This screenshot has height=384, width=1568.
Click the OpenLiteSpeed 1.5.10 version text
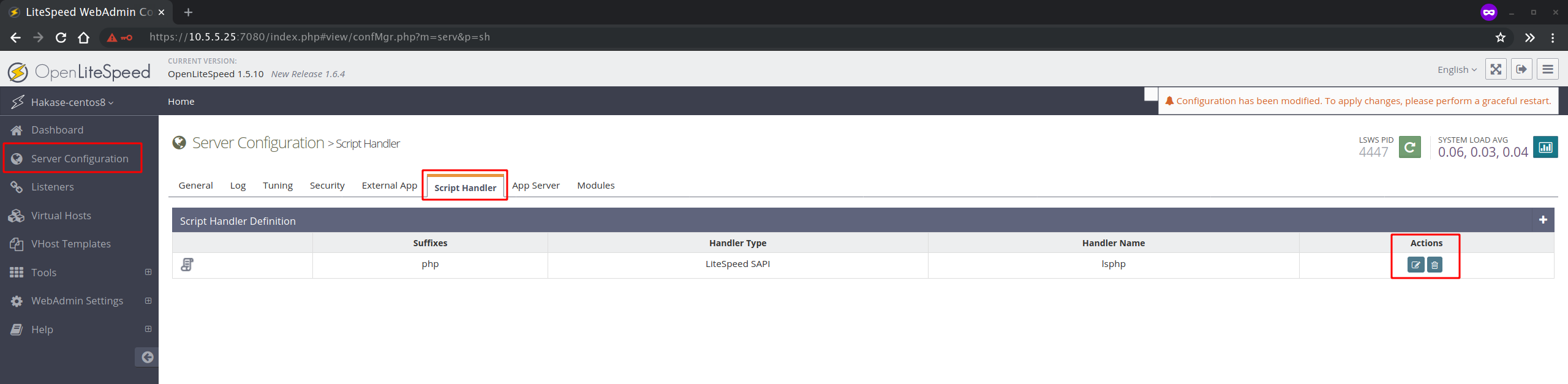click(x=216, y=74)
